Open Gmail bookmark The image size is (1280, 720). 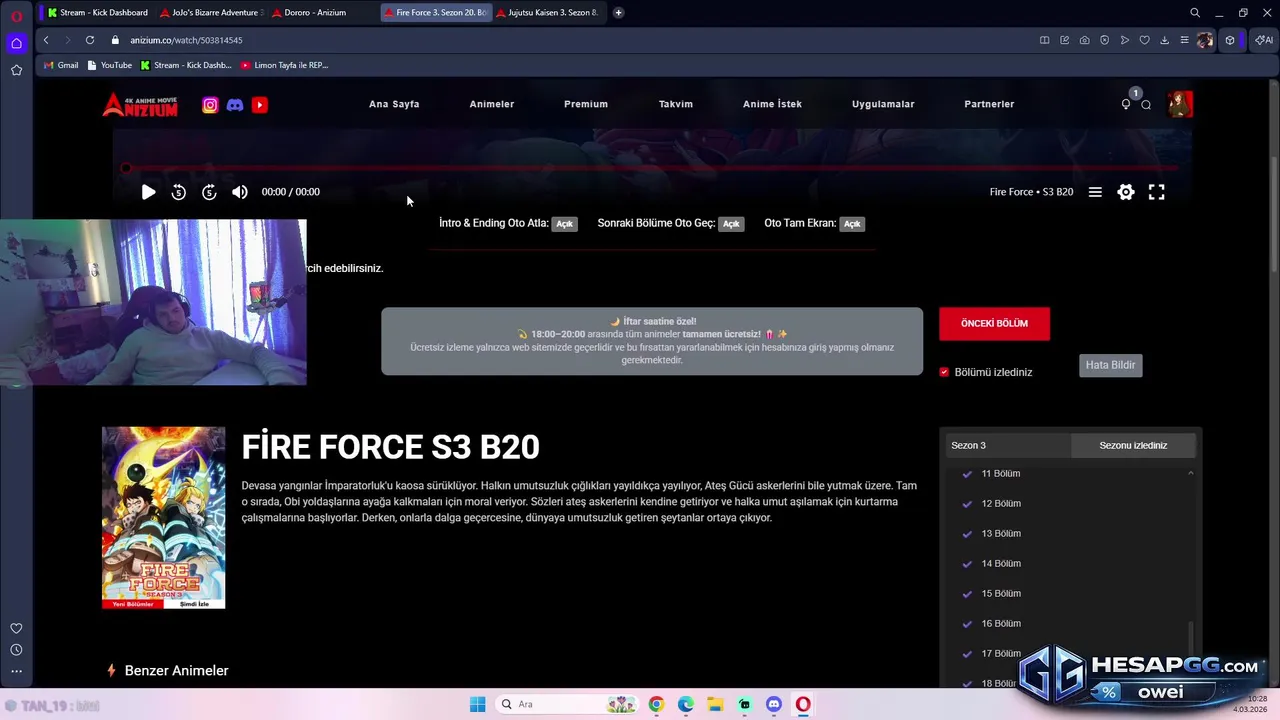pyautogui.click(x=61, y=65)
